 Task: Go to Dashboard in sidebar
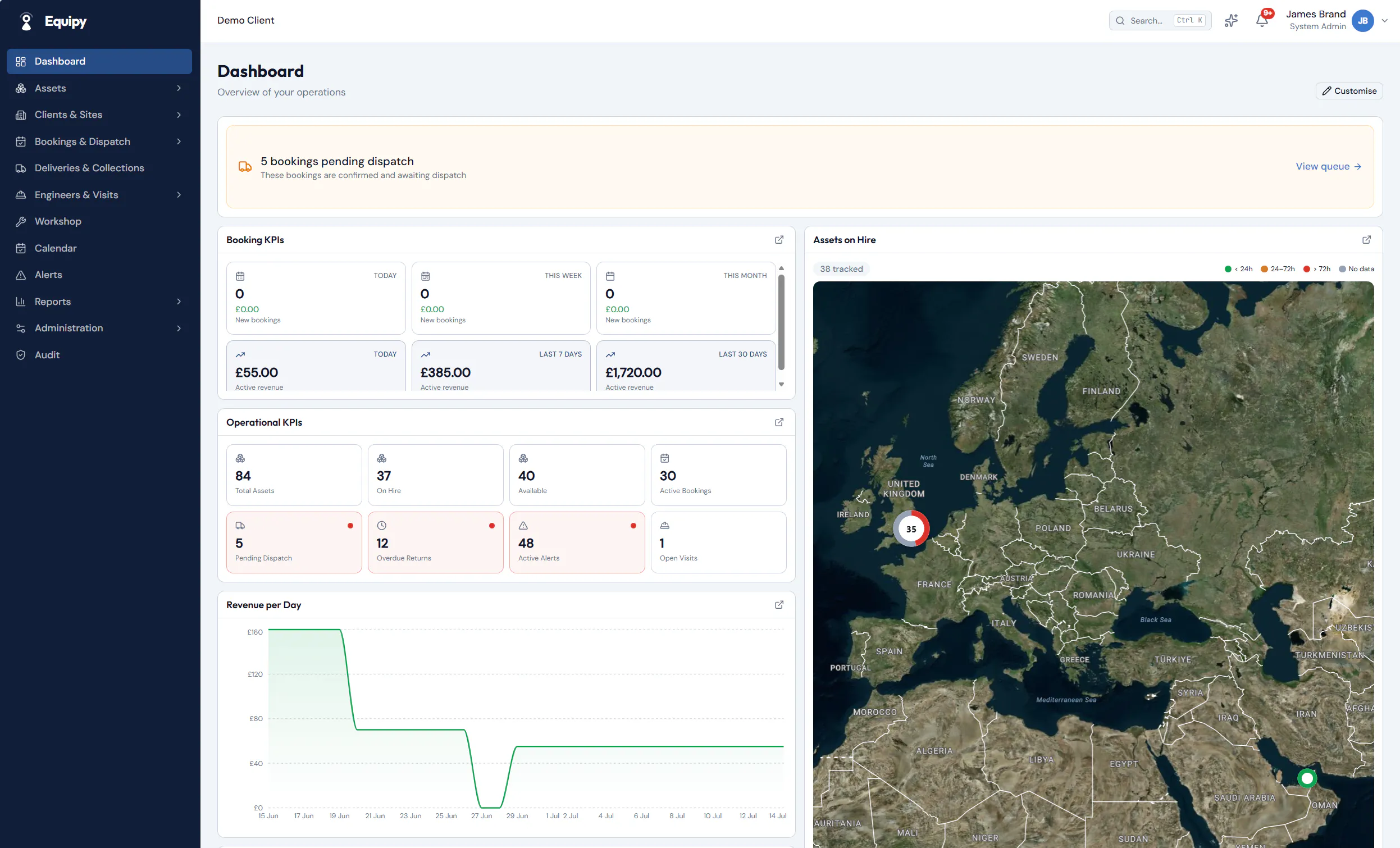point(99,61)
